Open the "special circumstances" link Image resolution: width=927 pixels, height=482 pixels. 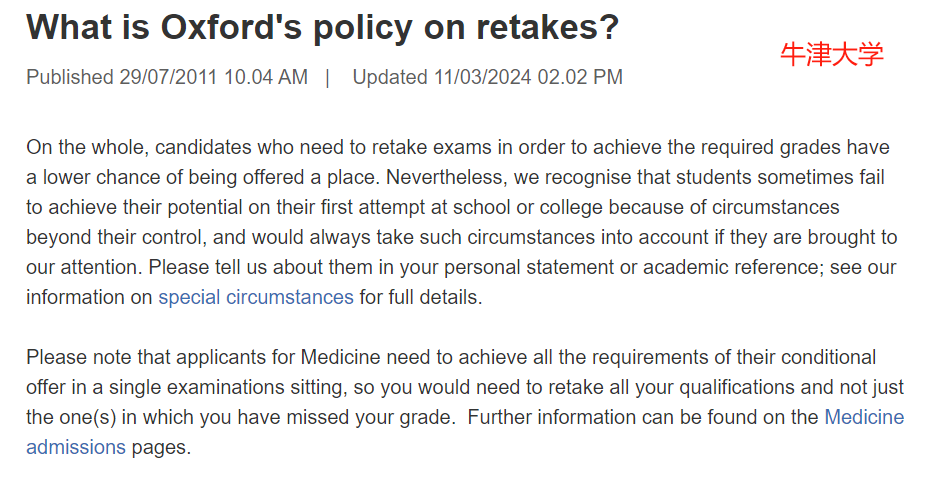point(255,297)
